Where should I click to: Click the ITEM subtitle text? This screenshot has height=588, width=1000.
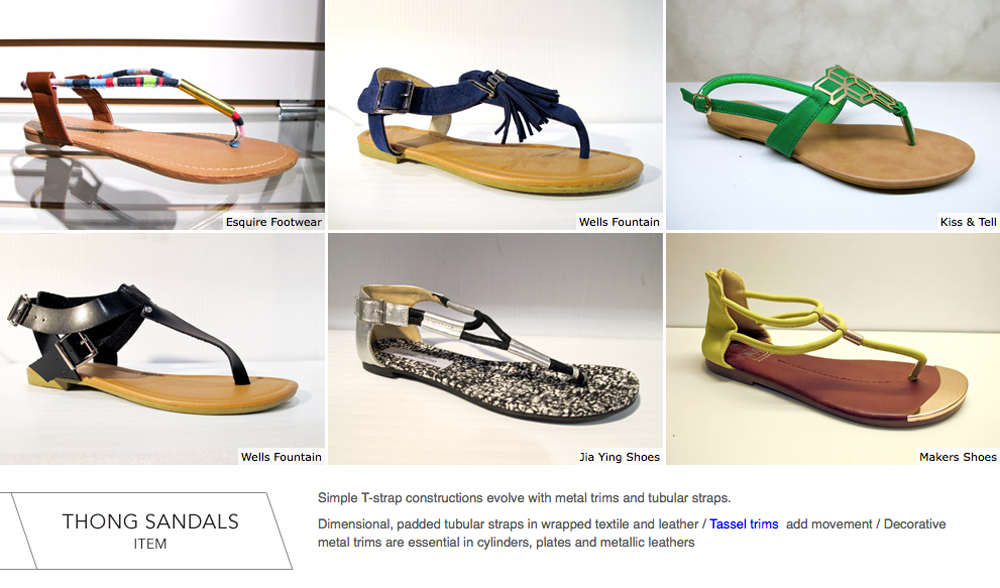point(150,544)
